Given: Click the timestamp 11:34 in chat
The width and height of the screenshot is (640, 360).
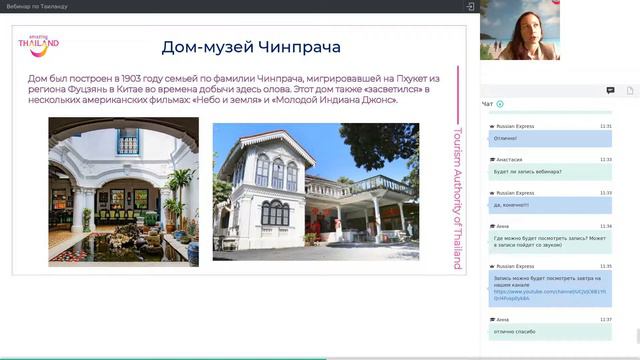Looking at the screenshot, I should 606,226.
